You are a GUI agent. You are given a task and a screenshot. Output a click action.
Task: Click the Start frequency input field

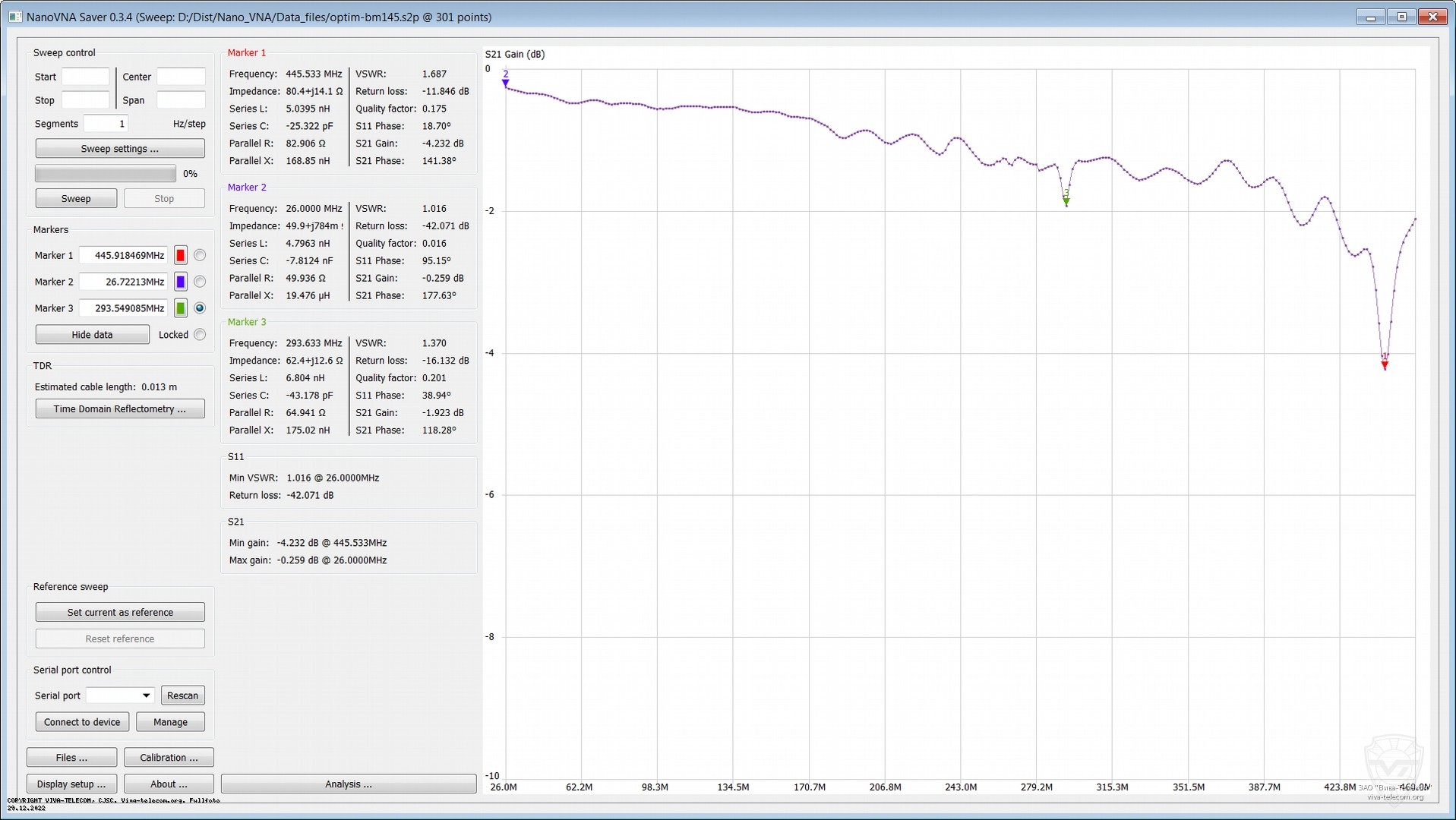pyautogui.click(x=85, y=76)
